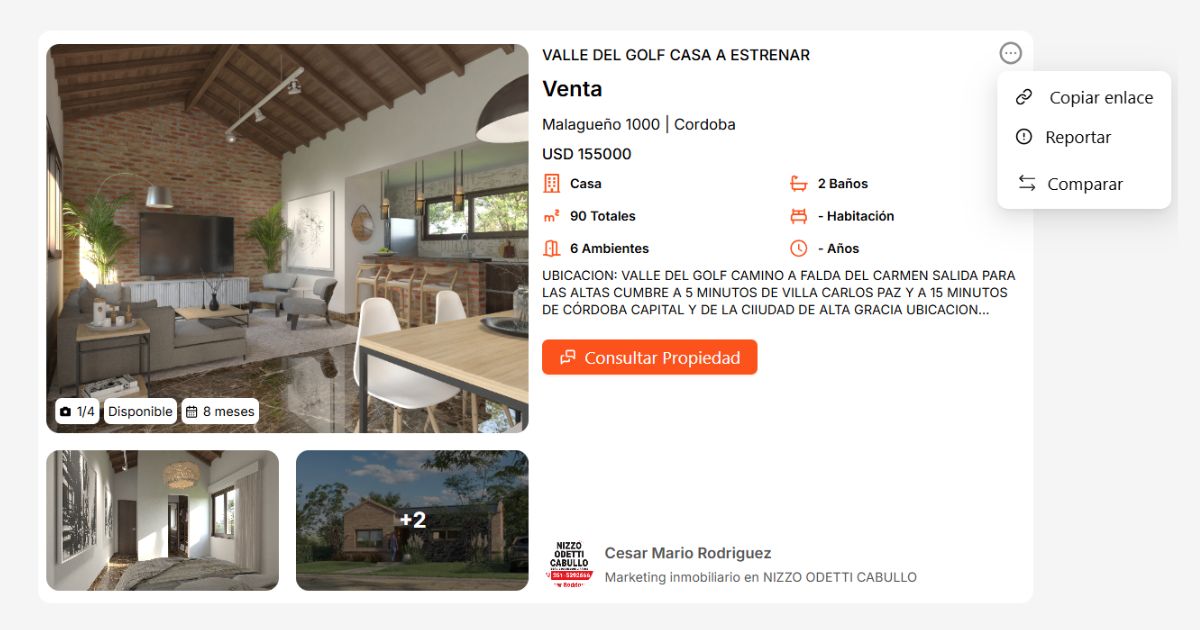Open the Cesar Mario Rodriguez agent name

tap(688, 553)
